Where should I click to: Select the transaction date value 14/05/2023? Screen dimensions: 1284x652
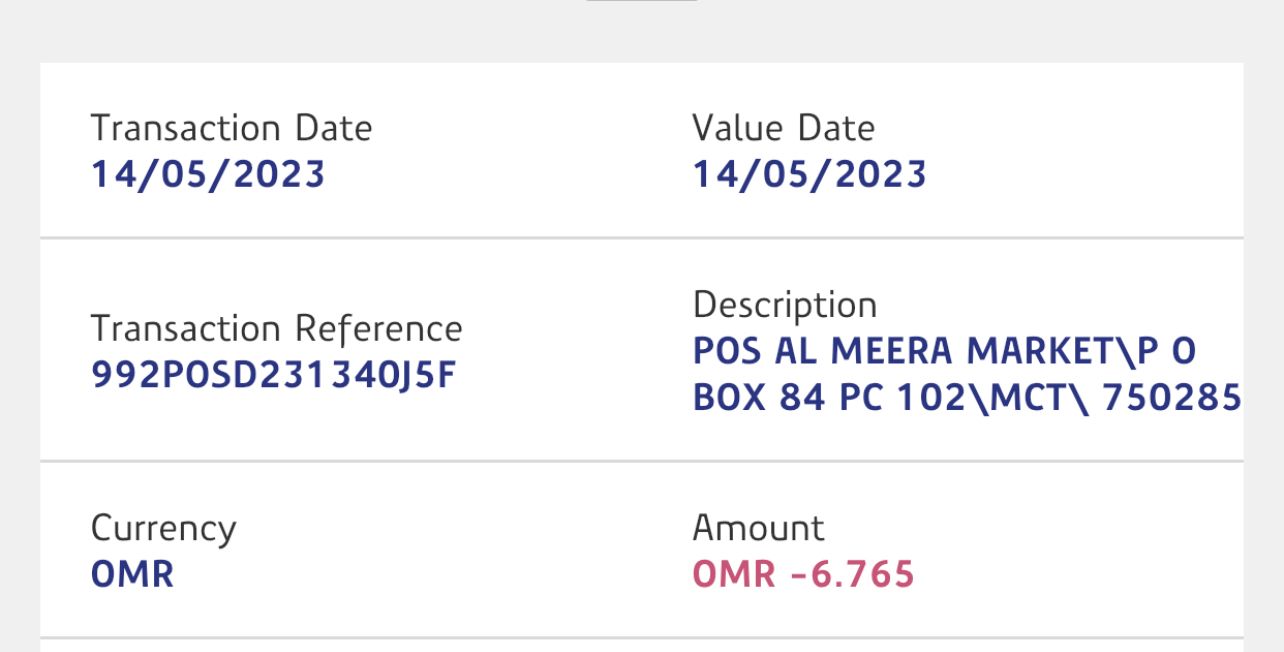pos(208,174)
